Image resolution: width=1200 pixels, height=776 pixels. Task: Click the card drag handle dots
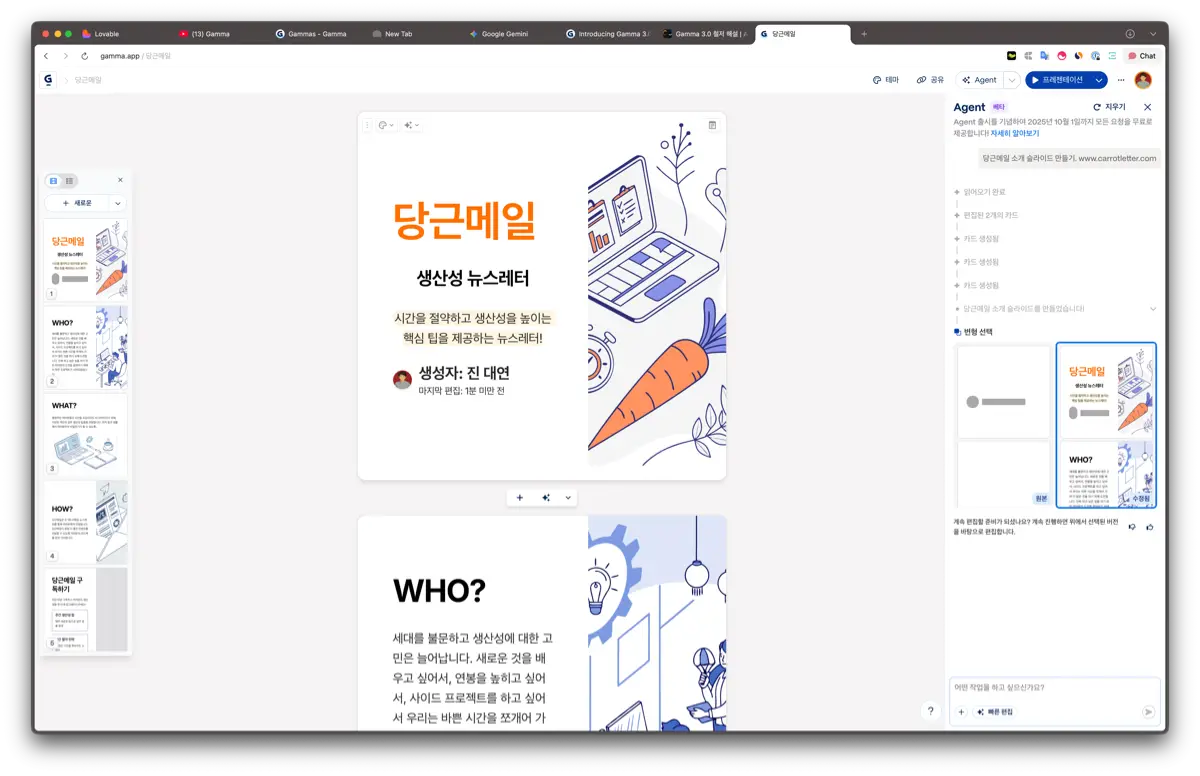pyautogui.click(x=367, y=125)
